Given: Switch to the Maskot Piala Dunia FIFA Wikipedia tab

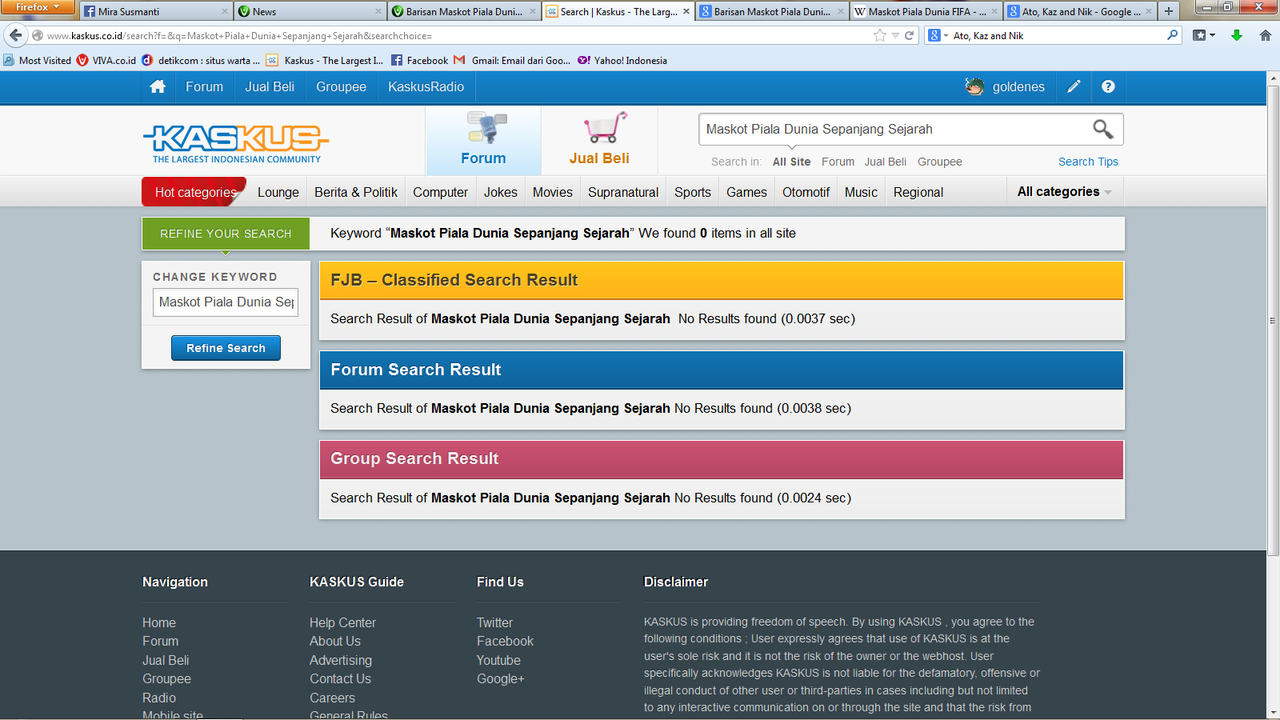Looking at the screenshot, I should pos(927,12).
